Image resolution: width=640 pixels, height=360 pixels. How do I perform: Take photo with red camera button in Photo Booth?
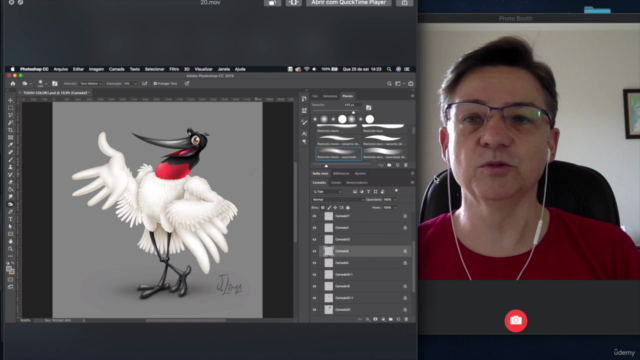[x=516, y=320]
